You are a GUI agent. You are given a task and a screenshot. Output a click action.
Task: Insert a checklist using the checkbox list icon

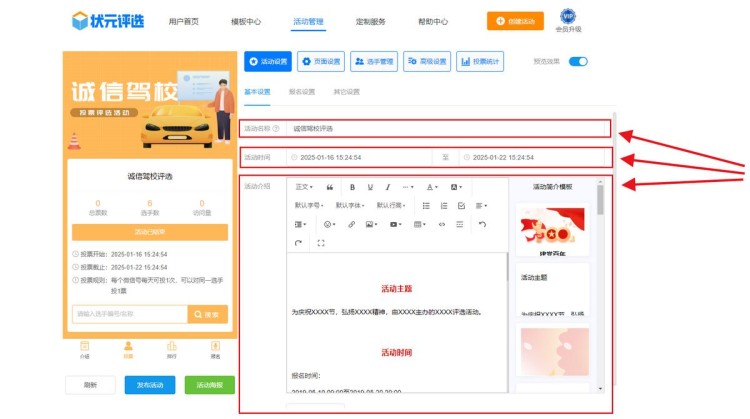tap(461, 205)
